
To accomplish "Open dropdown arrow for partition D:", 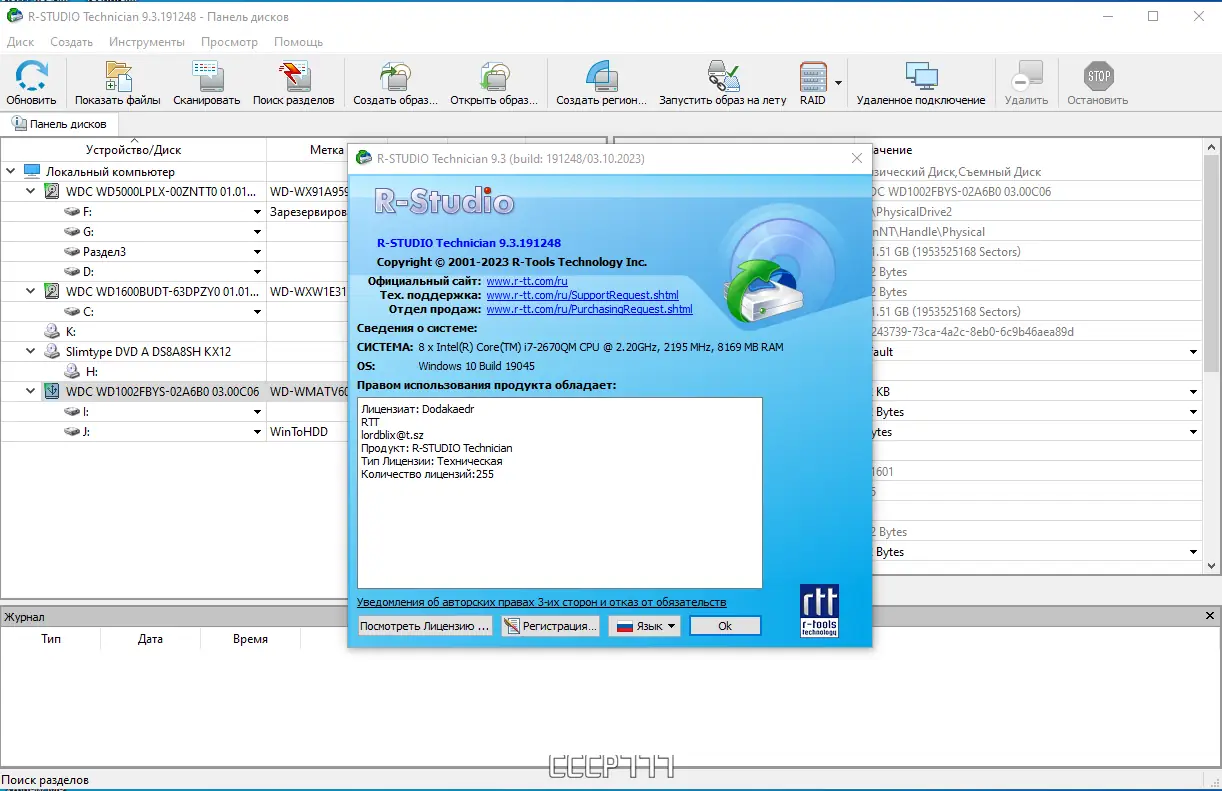I will [x=258, y=272].
